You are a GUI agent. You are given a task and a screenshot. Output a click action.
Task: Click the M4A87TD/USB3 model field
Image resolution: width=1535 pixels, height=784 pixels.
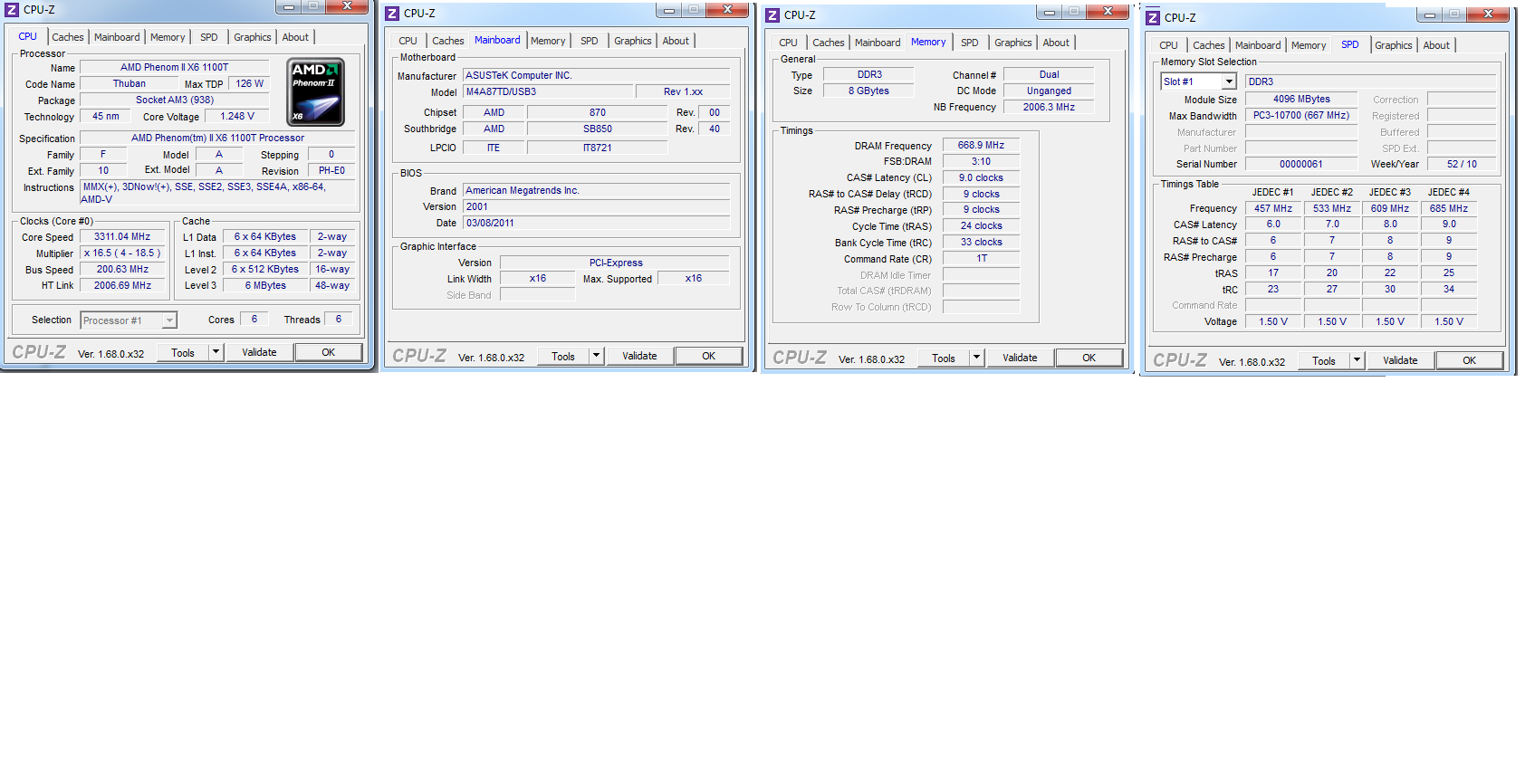(x=548, y=91)
